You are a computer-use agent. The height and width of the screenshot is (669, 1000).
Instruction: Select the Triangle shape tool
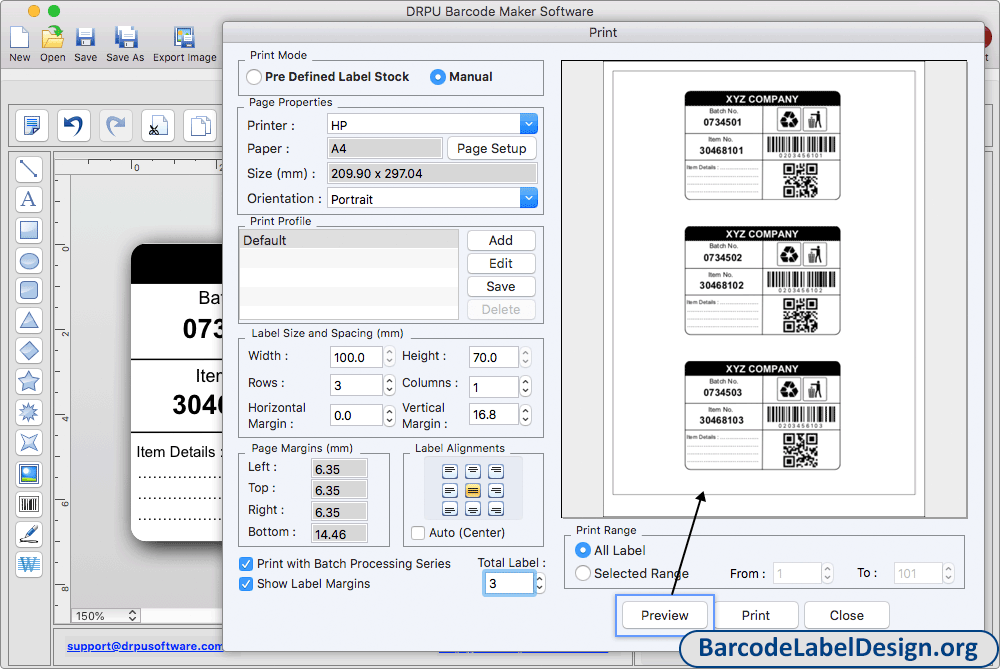coord(29,321)
